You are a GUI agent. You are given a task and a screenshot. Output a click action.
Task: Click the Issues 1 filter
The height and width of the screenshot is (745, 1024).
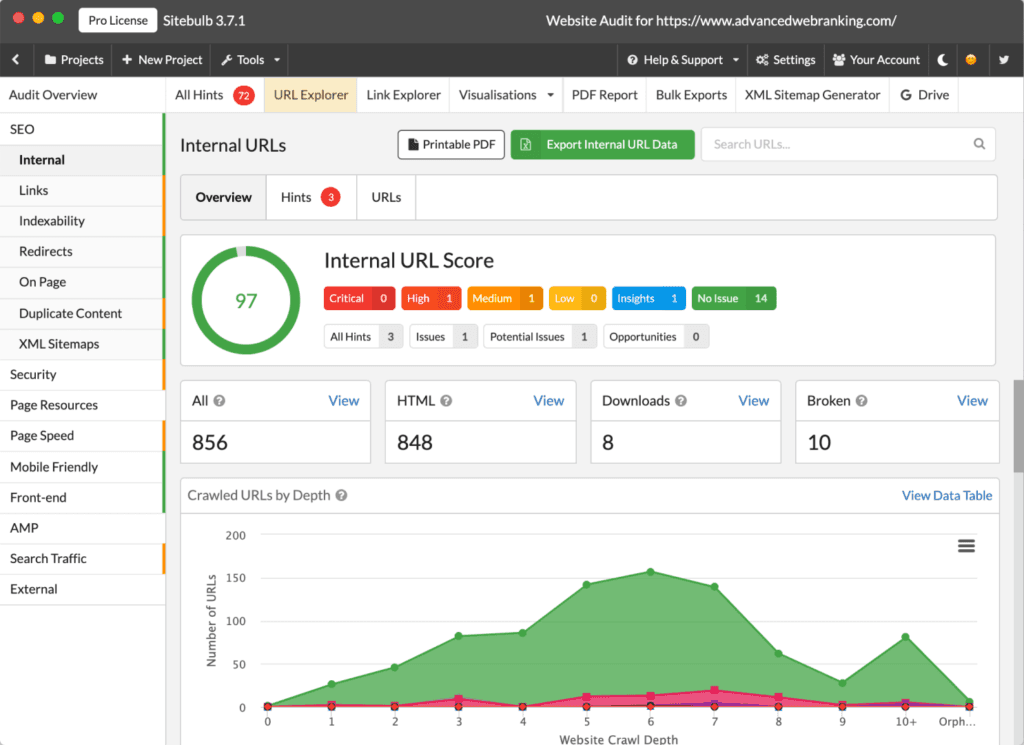point(443,337)
